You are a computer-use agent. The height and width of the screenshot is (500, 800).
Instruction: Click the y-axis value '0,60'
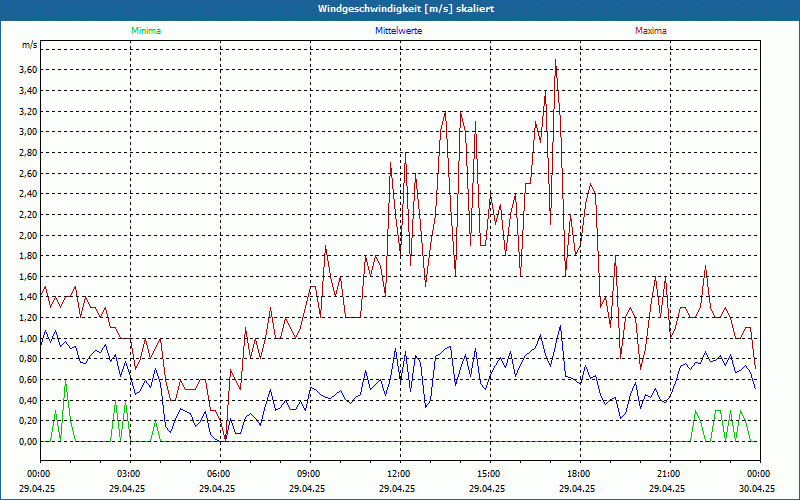[x=28, y=380]
